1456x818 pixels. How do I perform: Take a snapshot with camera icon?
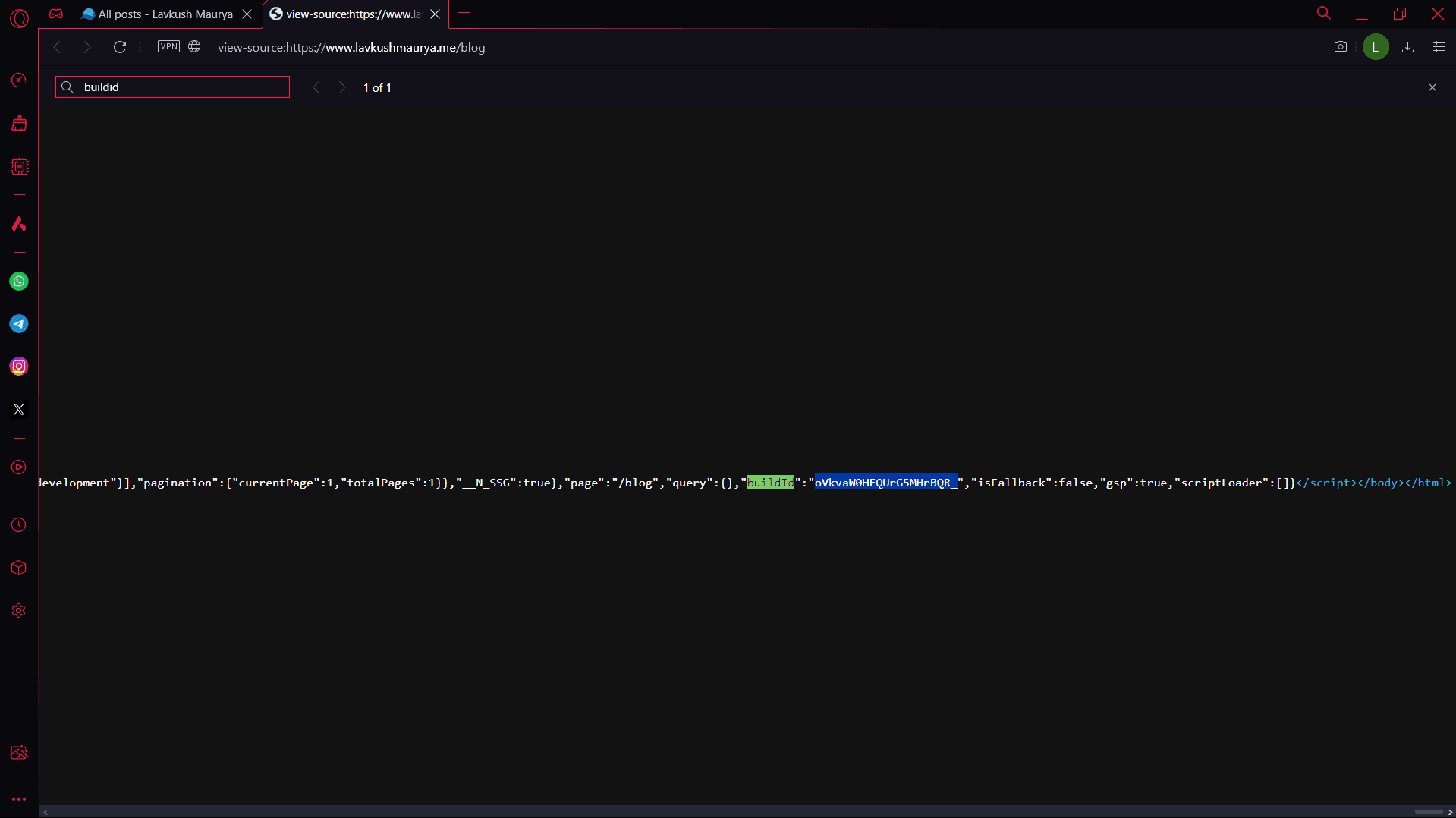pos(1340,47)
